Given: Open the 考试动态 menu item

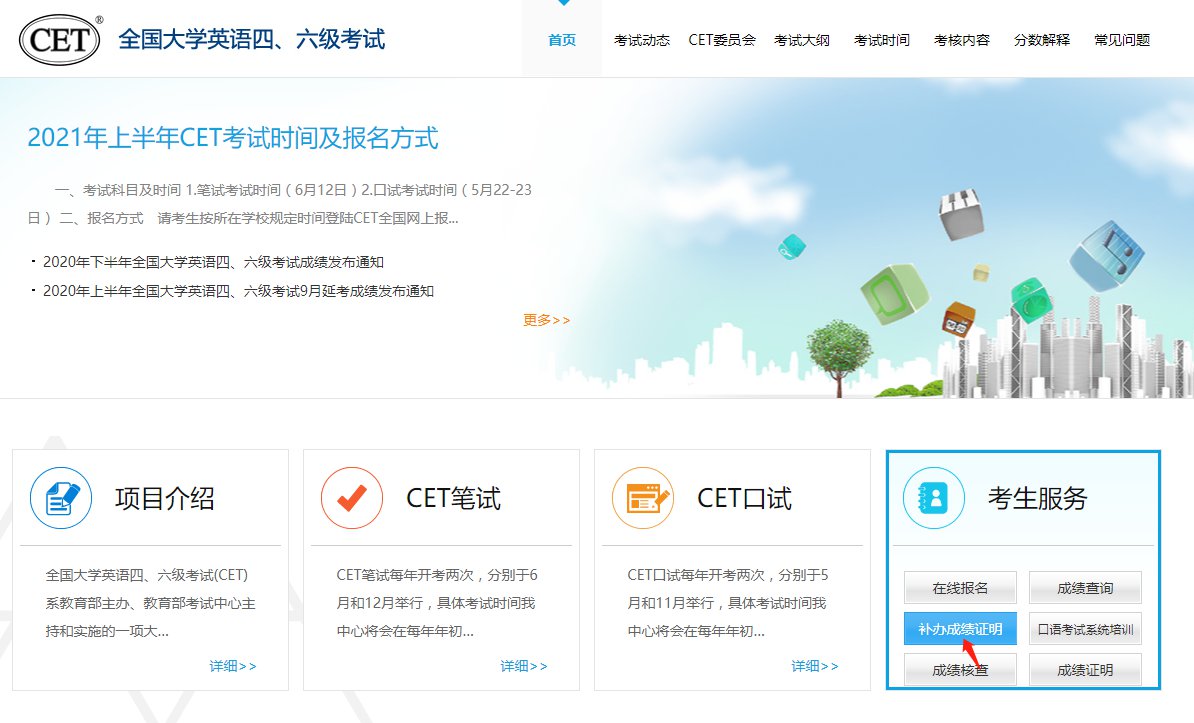Looking at the screenshot, I should coord(642,40).
